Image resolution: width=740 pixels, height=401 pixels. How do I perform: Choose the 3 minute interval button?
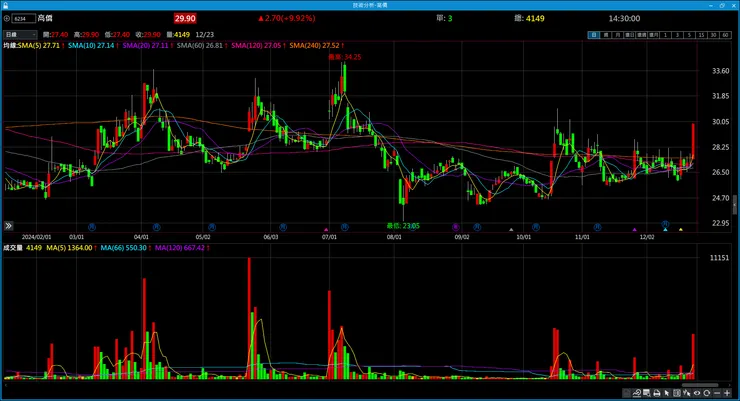(678, 35)
